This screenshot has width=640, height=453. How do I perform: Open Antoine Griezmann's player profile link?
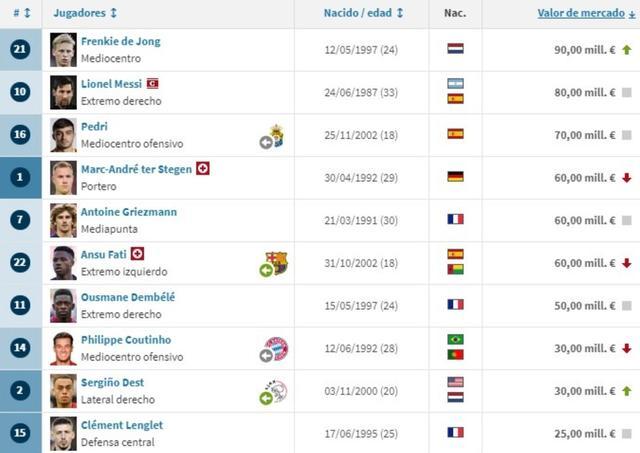coord(129,212)
